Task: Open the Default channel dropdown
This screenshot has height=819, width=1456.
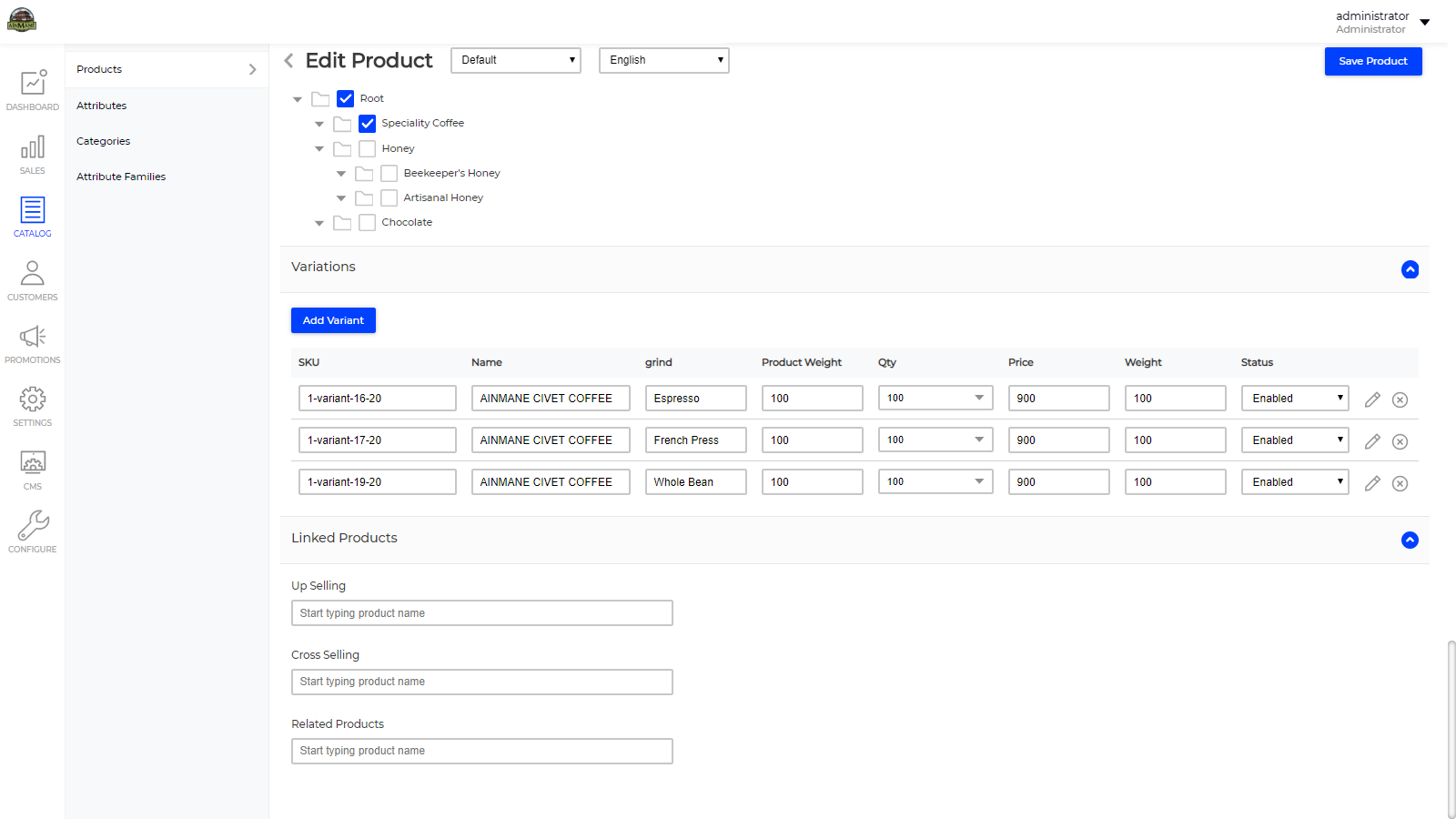Action: [516, 60]
